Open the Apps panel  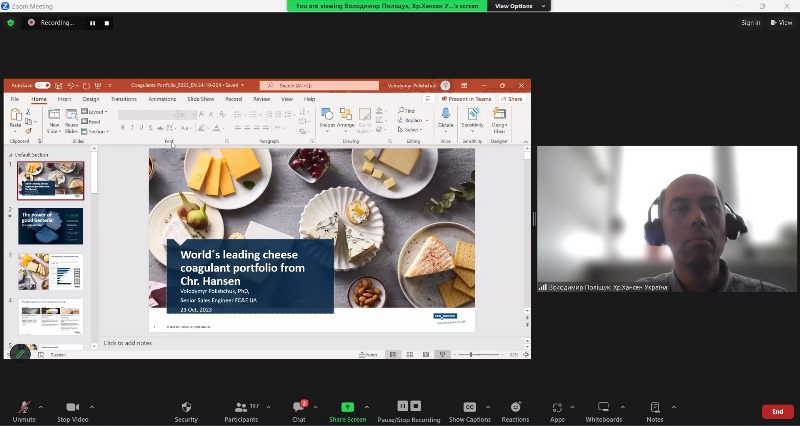tap(557, 410)
